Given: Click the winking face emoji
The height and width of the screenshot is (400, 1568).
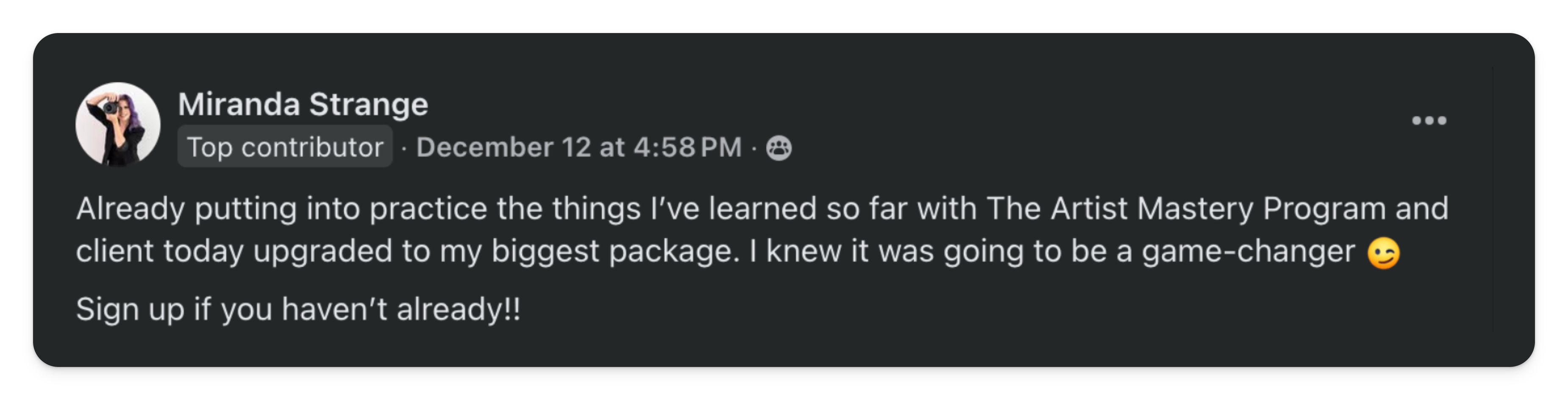Looking at the screenshot, I should (1383, 253).
